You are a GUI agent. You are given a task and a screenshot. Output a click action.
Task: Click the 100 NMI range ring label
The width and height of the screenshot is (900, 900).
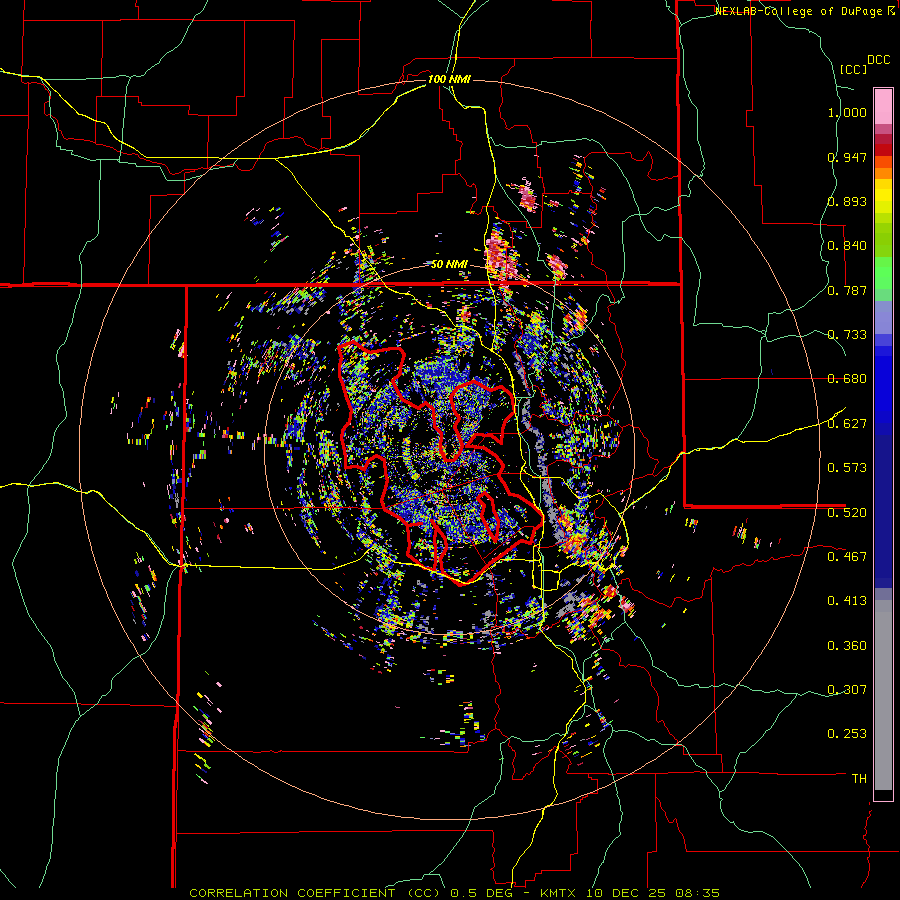point(449,79)
